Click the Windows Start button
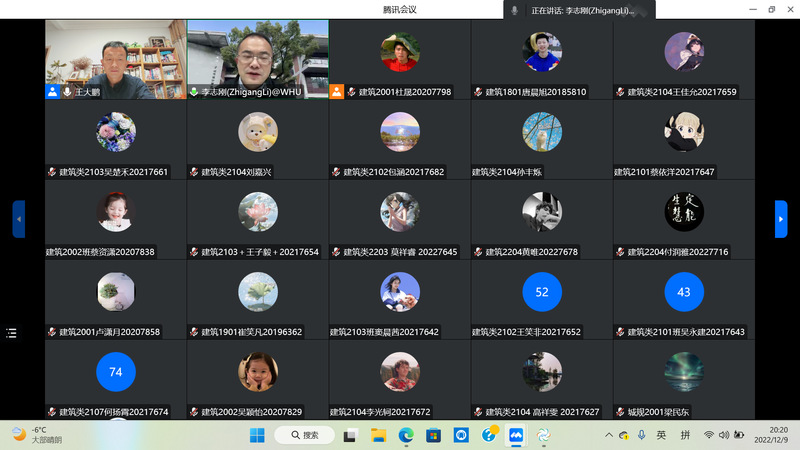Image resolution: width=800 pixels, height=450 pixels. (257, 435)
